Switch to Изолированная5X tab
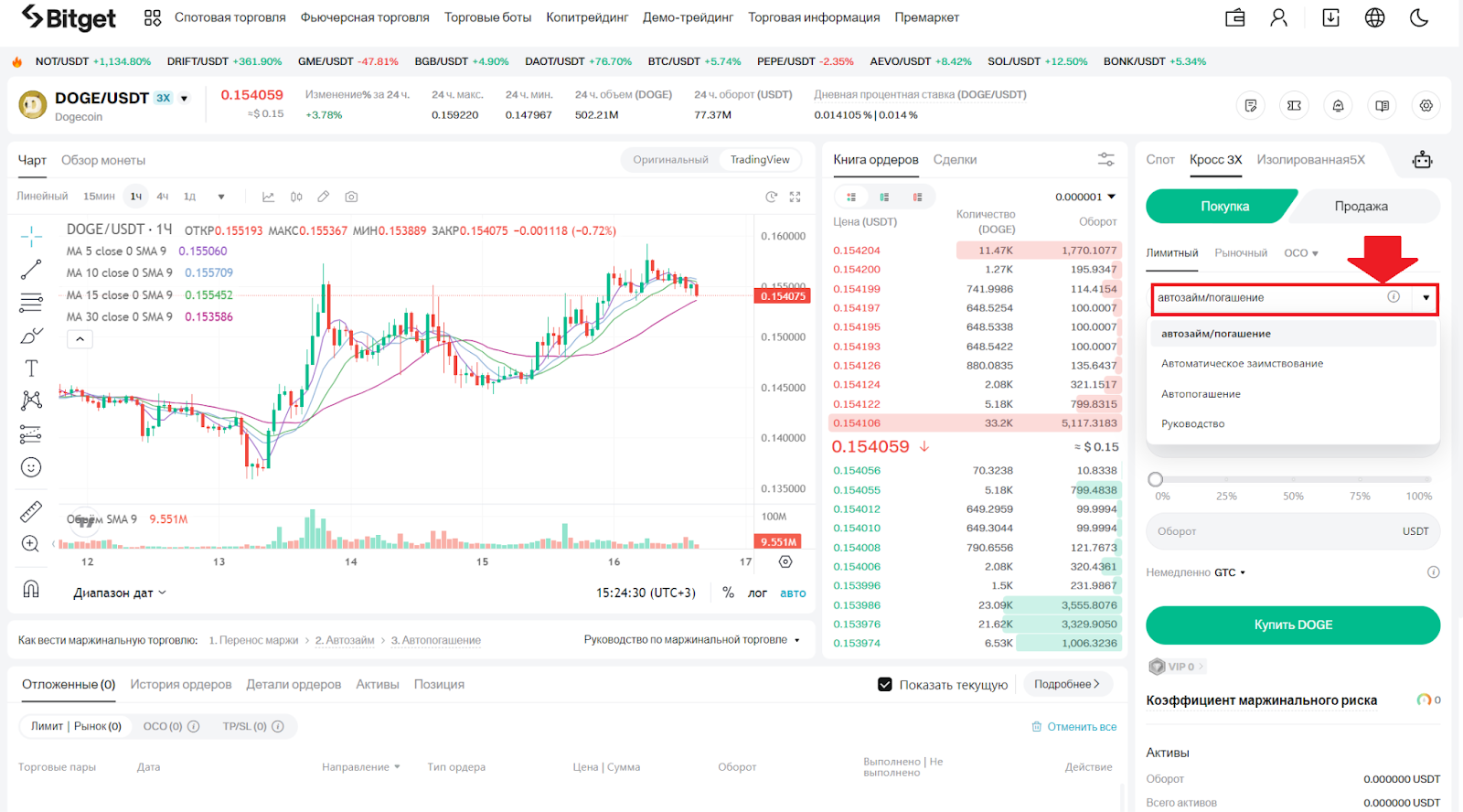Image resolution: width=1463 pixels, height=812 pixels. point(1310,160)
